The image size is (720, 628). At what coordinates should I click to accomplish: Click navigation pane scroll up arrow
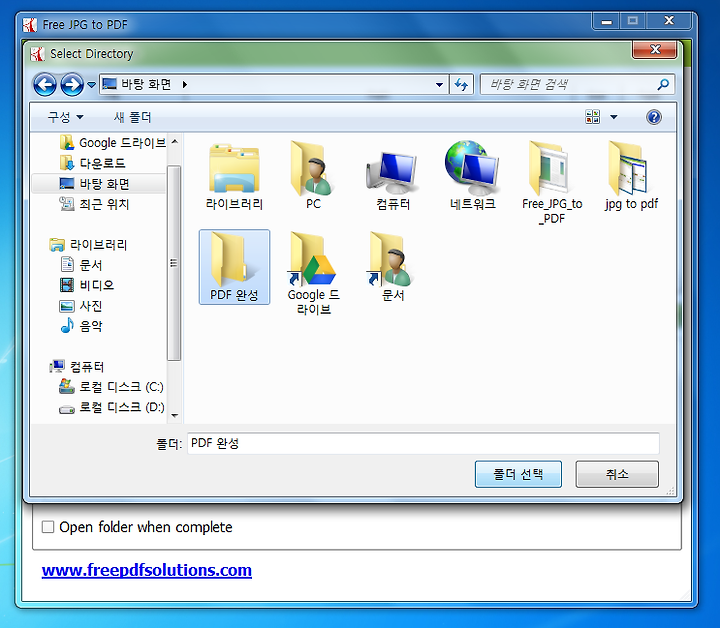(174, 142)
